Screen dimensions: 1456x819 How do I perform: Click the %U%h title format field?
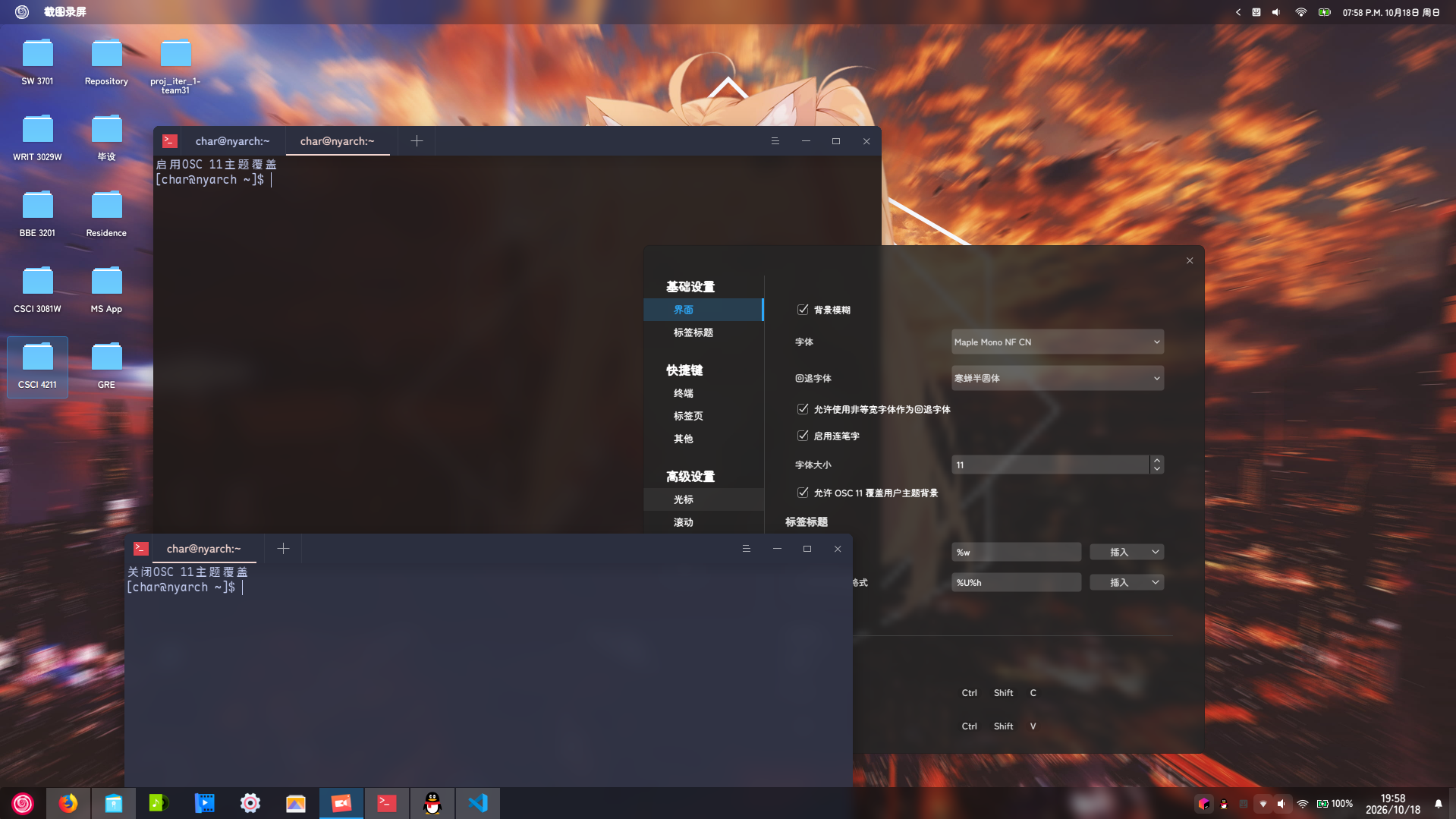point(1016,583)
